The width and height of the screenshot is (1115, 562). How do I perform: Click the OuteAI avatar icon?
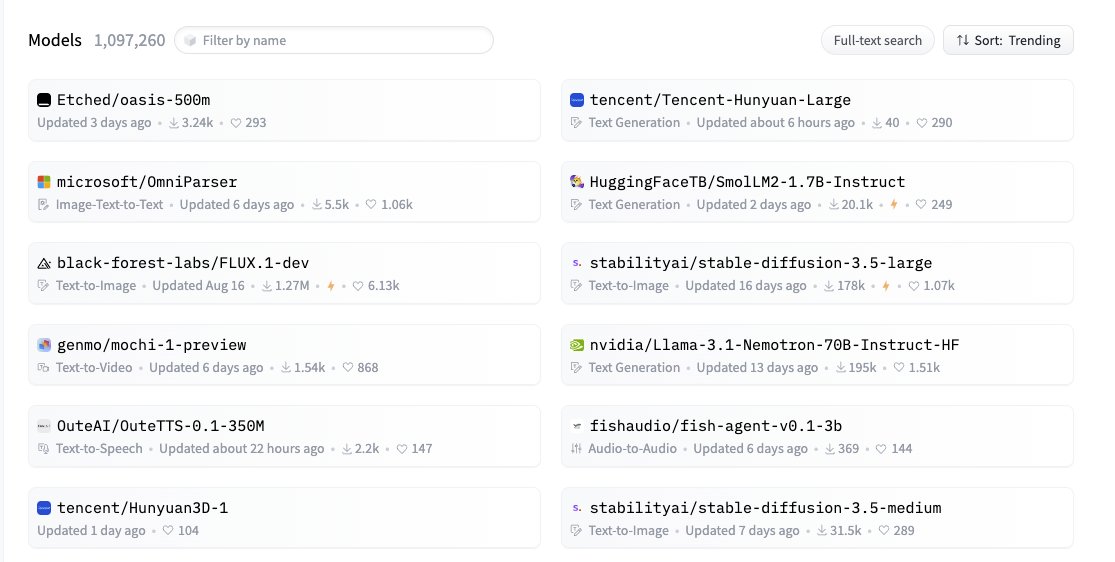pyautogui.click(x=44, y=426)
